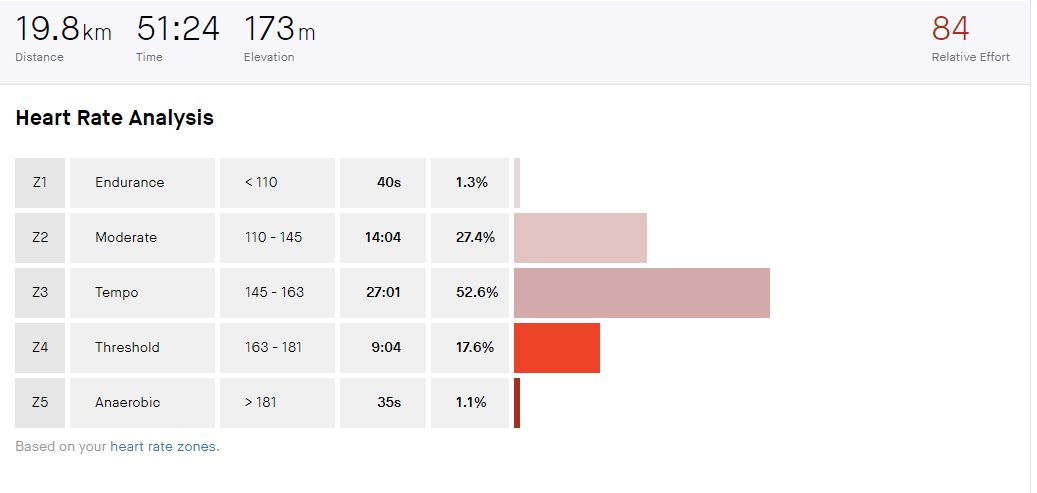The height and width of the screenshot is (493, 1037).
Task: Select the Z4 zone cell
Action: coord(40,348)
